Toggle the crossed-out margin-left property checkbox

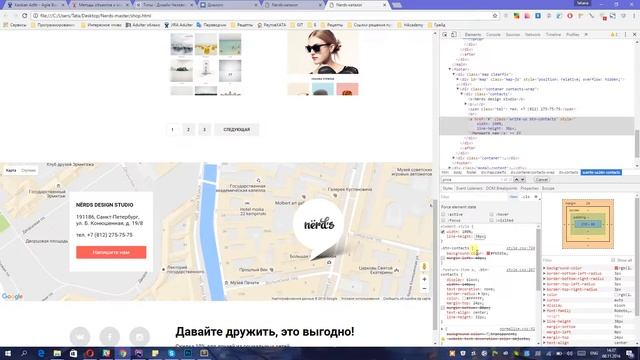443,258
